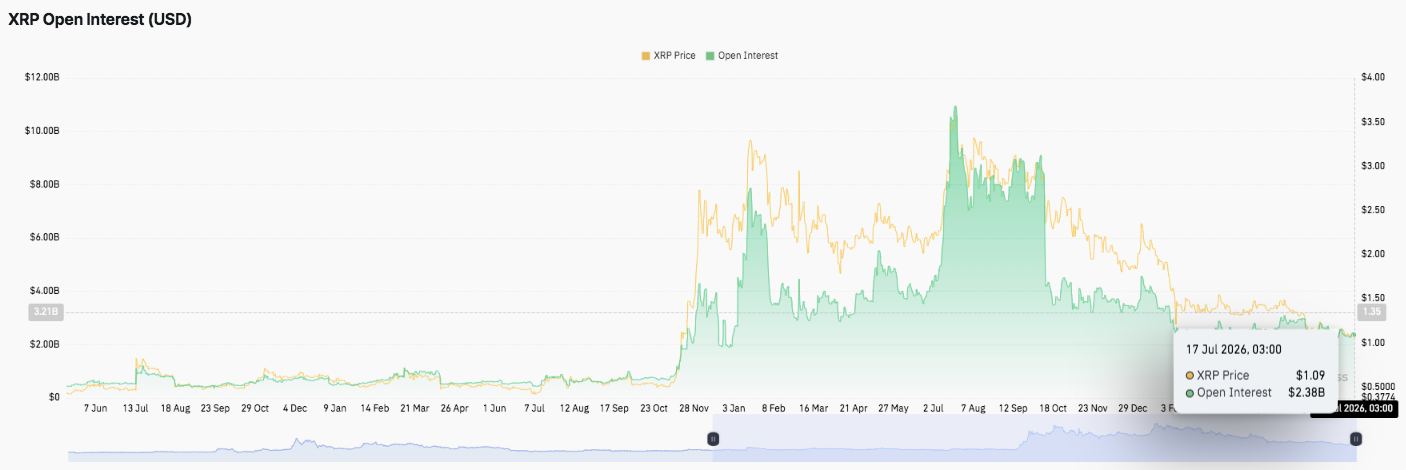Click the 23 Nov x-axis date

1092,408
